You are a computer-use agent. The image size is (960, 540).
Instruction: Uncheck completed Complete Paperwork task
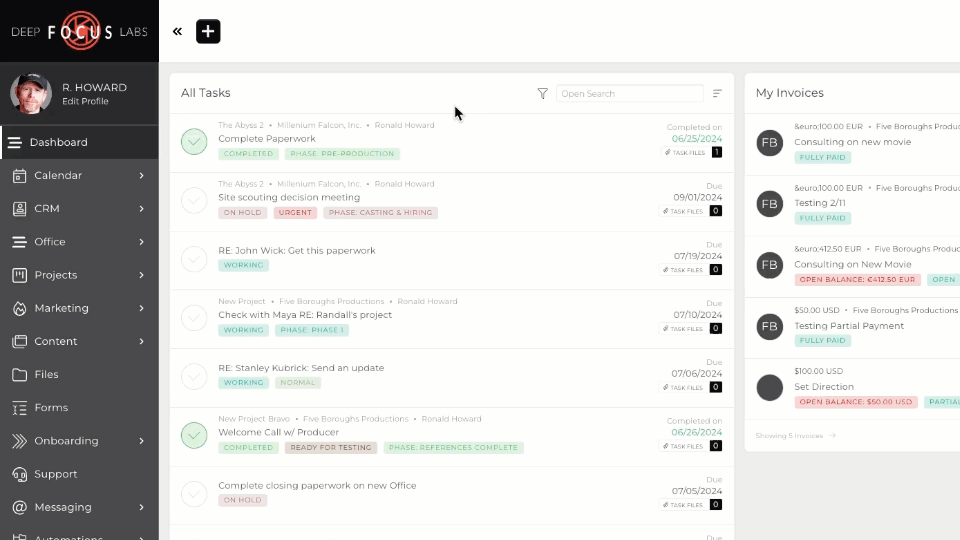coord(194,142)
